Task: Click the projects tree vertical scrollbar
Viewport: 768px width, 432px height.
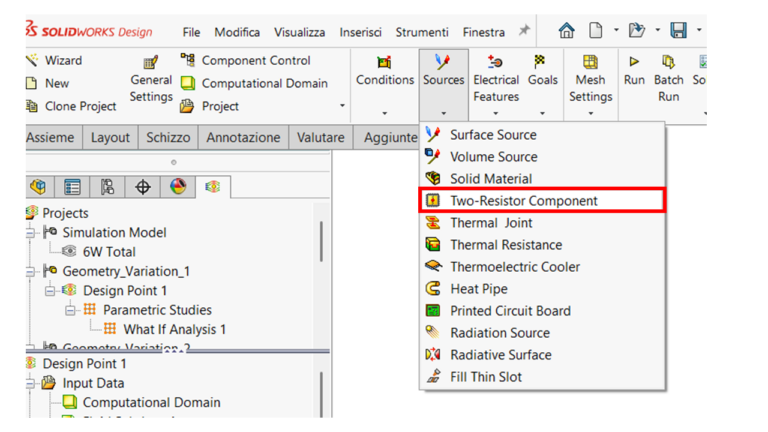Action: pos(321,241)
